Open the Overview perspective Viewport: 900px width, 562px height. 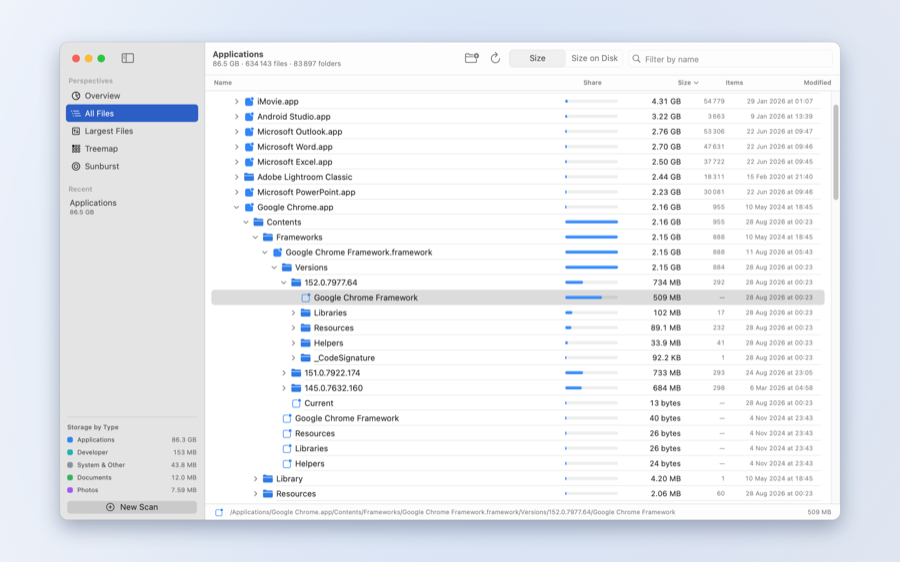click(x=132, y=96)
